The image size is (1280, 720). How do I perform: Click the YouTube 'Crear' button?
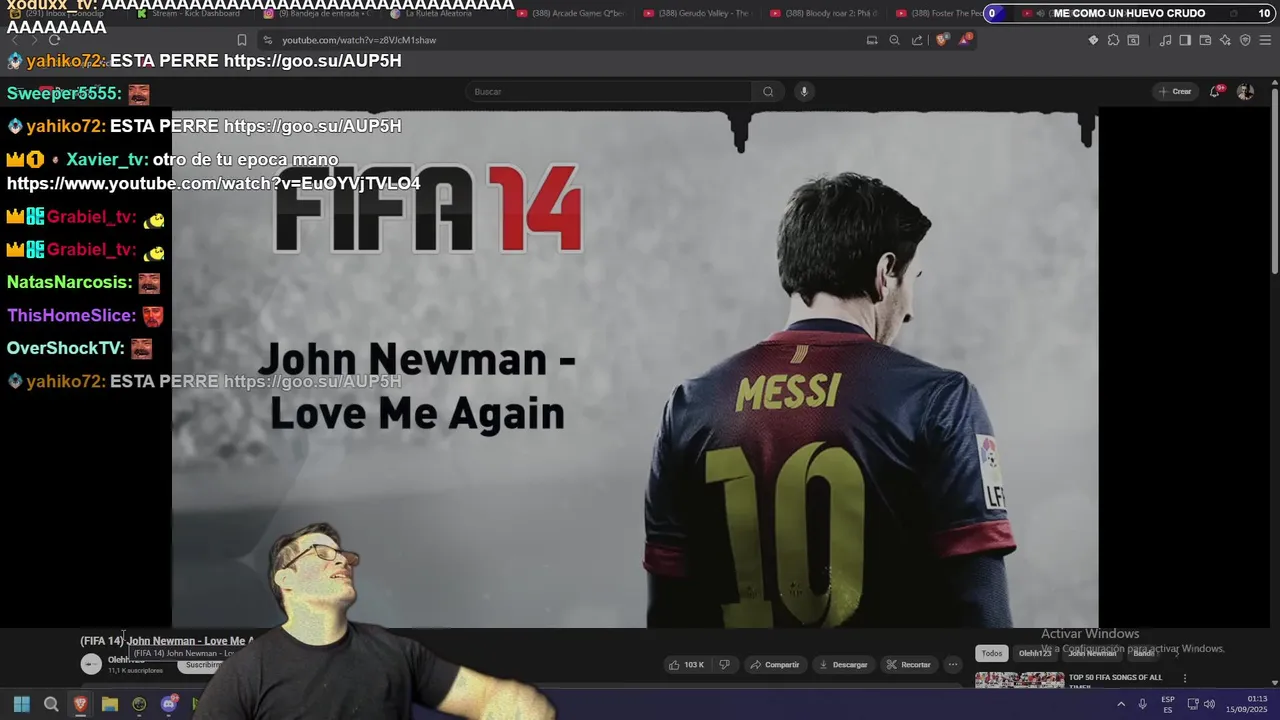[x=1175, y=91]
